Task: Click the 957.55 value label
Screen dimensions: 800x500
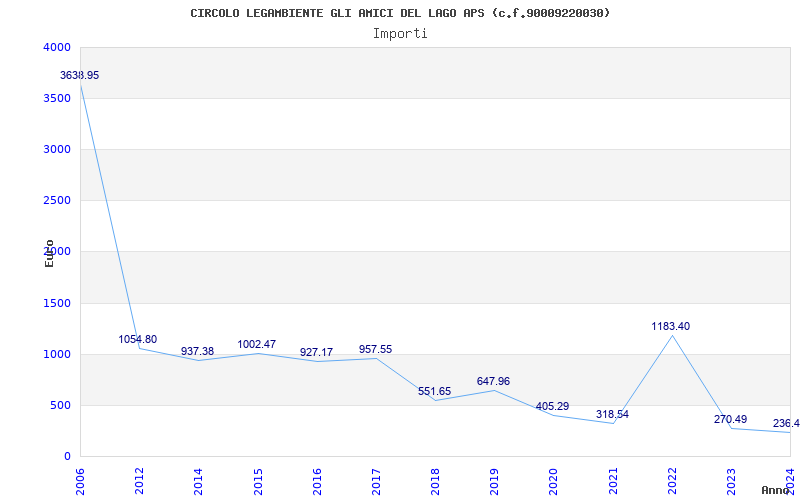Action: click(375, 350)
